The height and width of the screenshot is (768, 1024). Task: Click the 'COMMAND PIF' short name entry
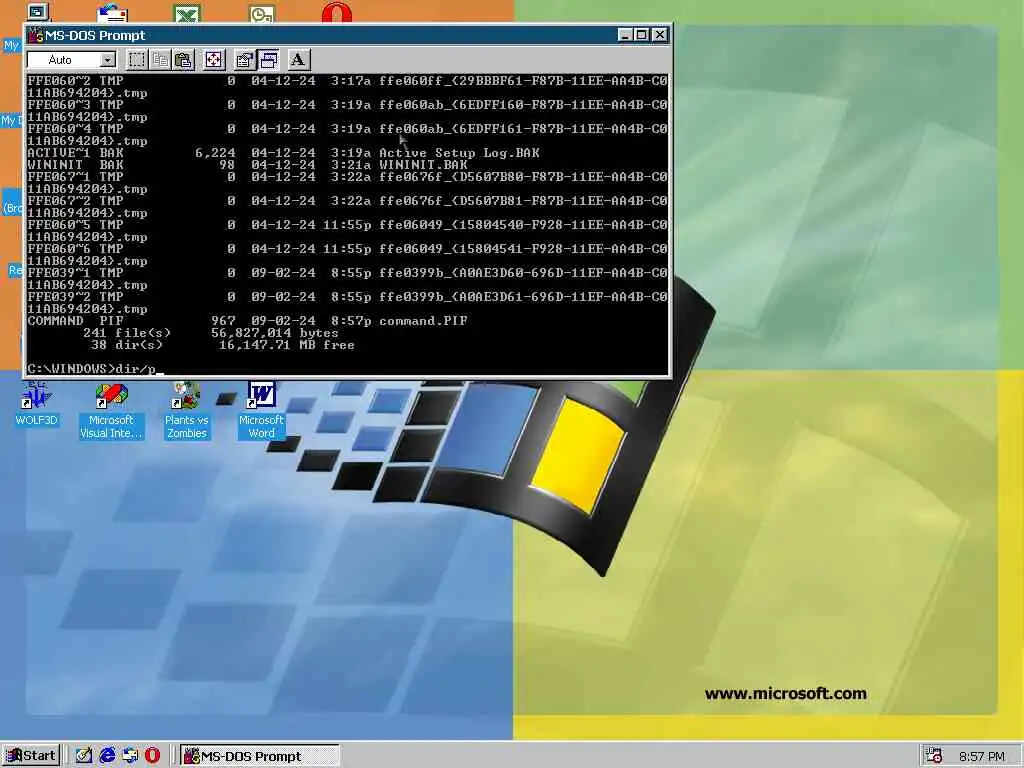(75, 321)
